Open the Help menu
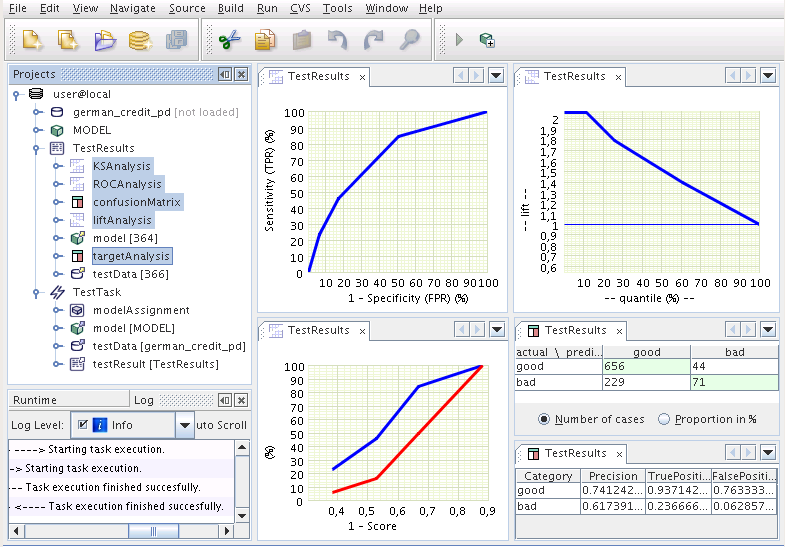Viewport: 785px width, 547px height. (431, 9)
